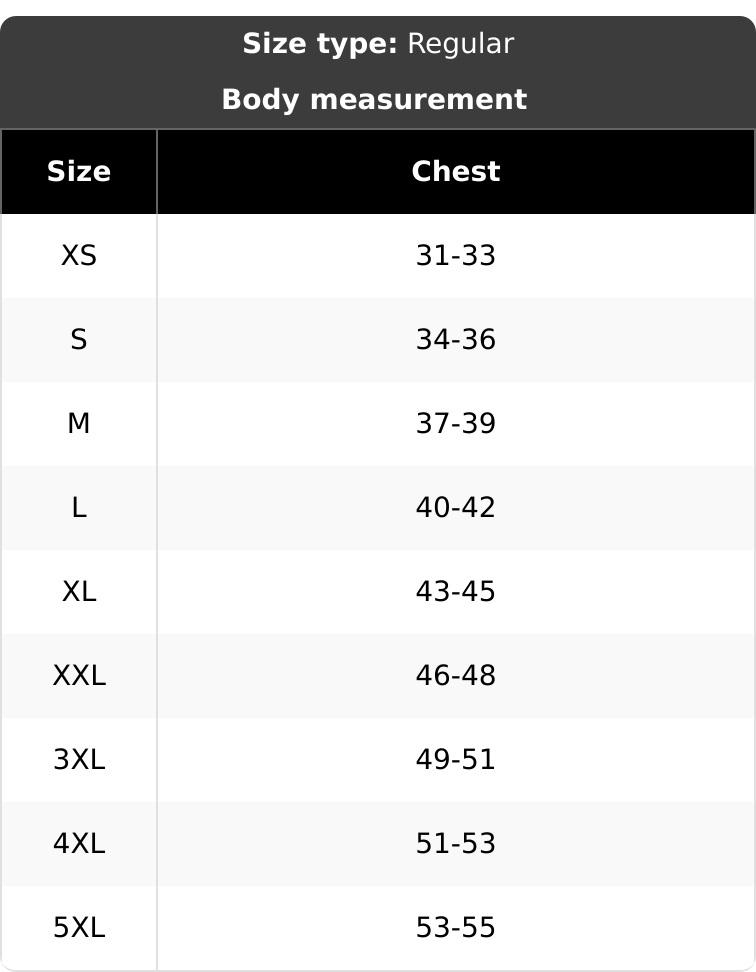Select the XL size cell

[x=79, y=591]
